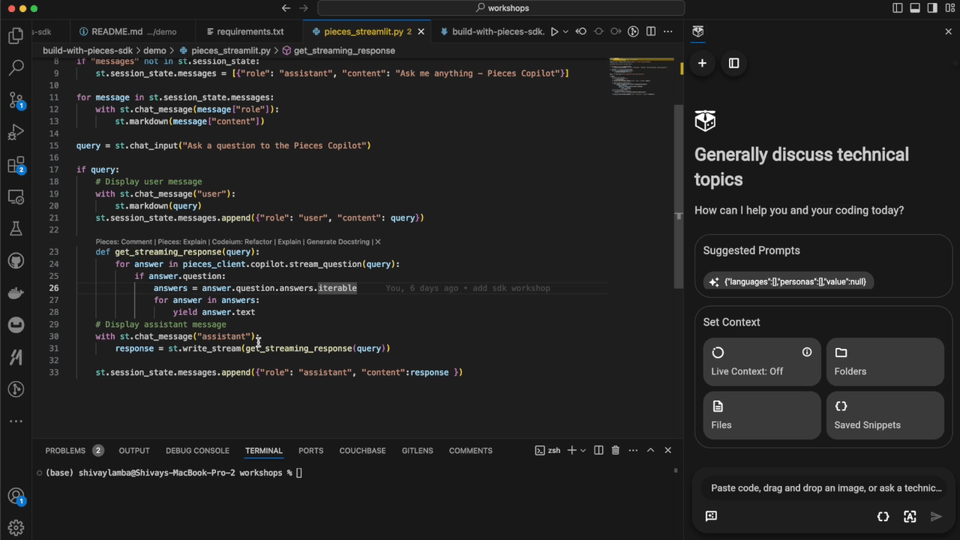Kill terminal with trash icon
The width and height of the screenshot is (960, 540).
tap(615, 451)
